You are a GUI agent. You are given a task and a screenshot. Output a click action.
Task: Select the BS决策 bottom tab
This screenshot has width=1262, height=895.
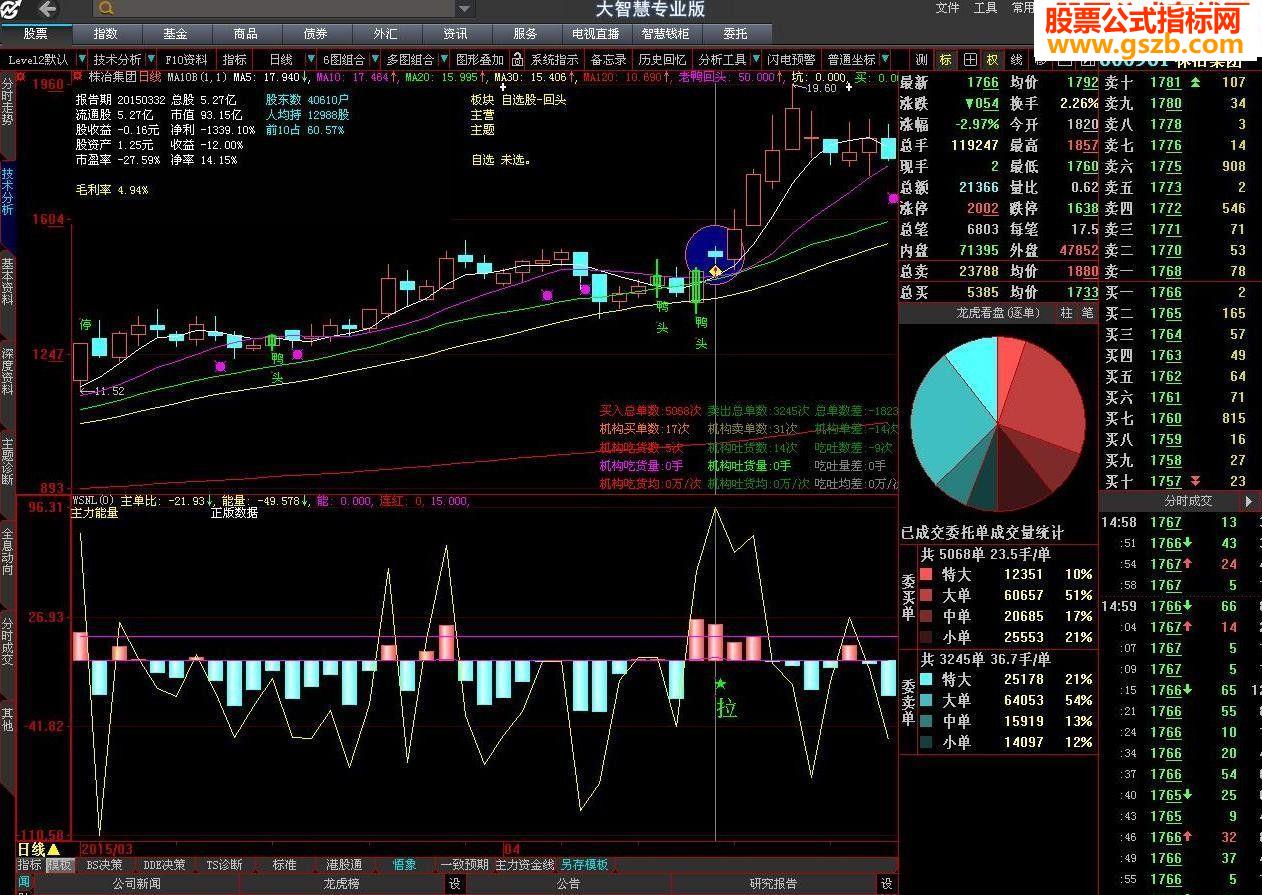click(104, 865)
